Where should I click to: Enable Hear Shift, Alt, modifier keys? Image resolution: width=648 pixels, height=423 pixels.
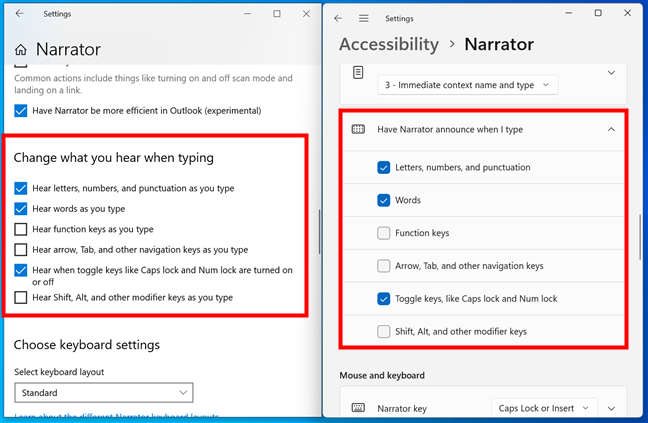[21, 297]
